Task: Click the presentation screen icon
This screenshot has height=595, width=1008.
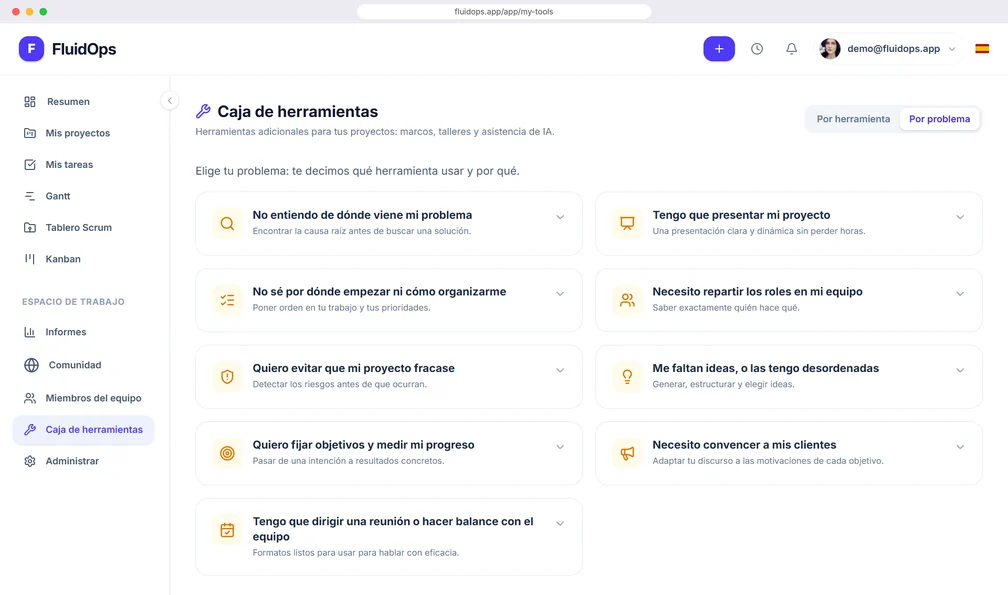Action: pyautogui.click(x=627, y=223)
